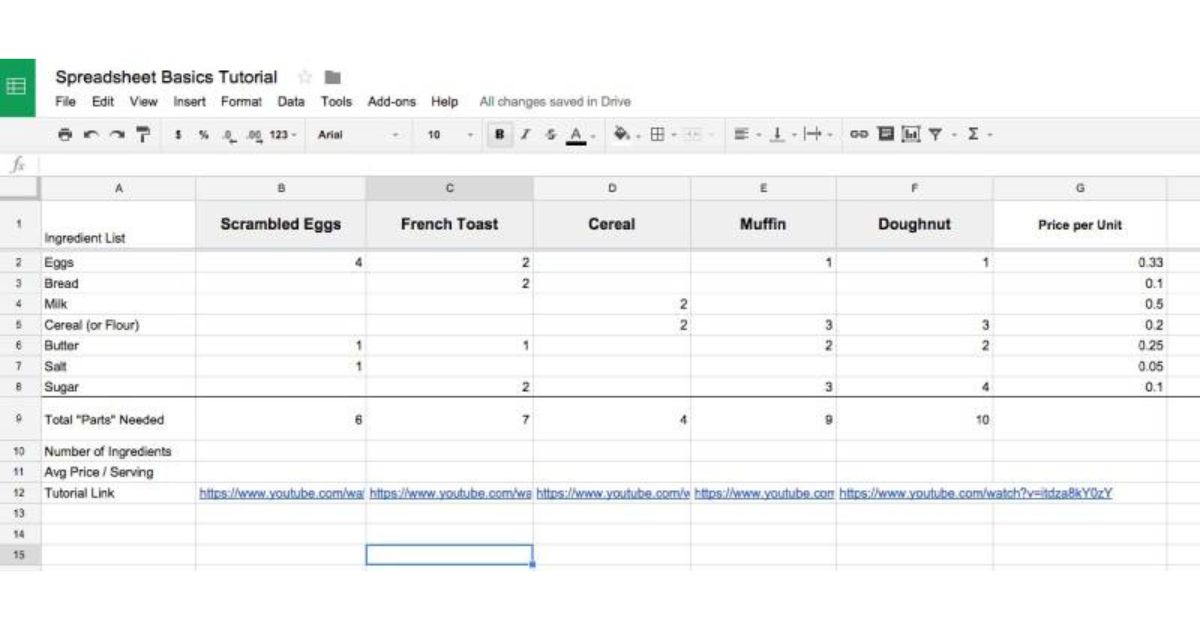Insert a link using toolbar icon

pyautogui.click(x=858, y=134)
